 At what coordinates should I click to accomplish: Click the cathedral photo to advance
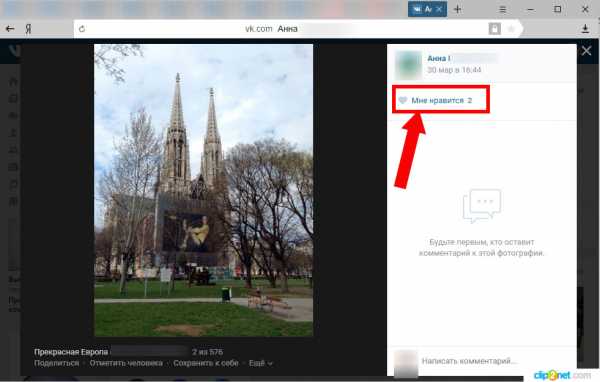coord(204,190)
